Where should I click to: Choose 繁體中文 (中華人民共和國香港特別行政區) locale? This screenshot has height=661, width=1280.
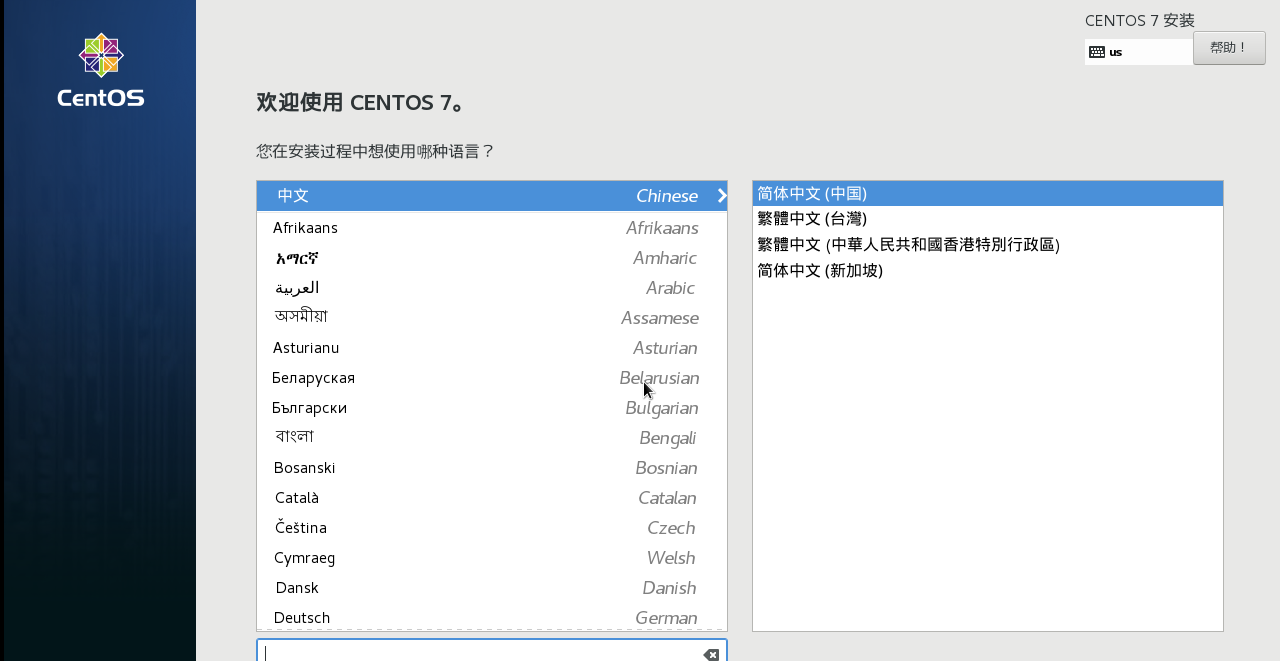pos(988,245)
